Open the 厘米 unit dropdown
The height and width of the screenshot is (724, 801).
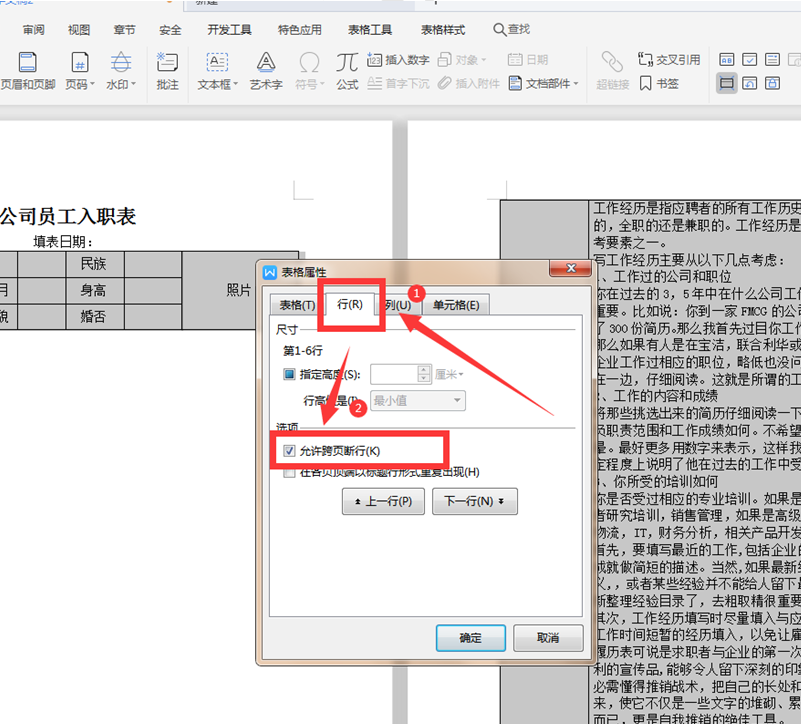coord(450,375)
